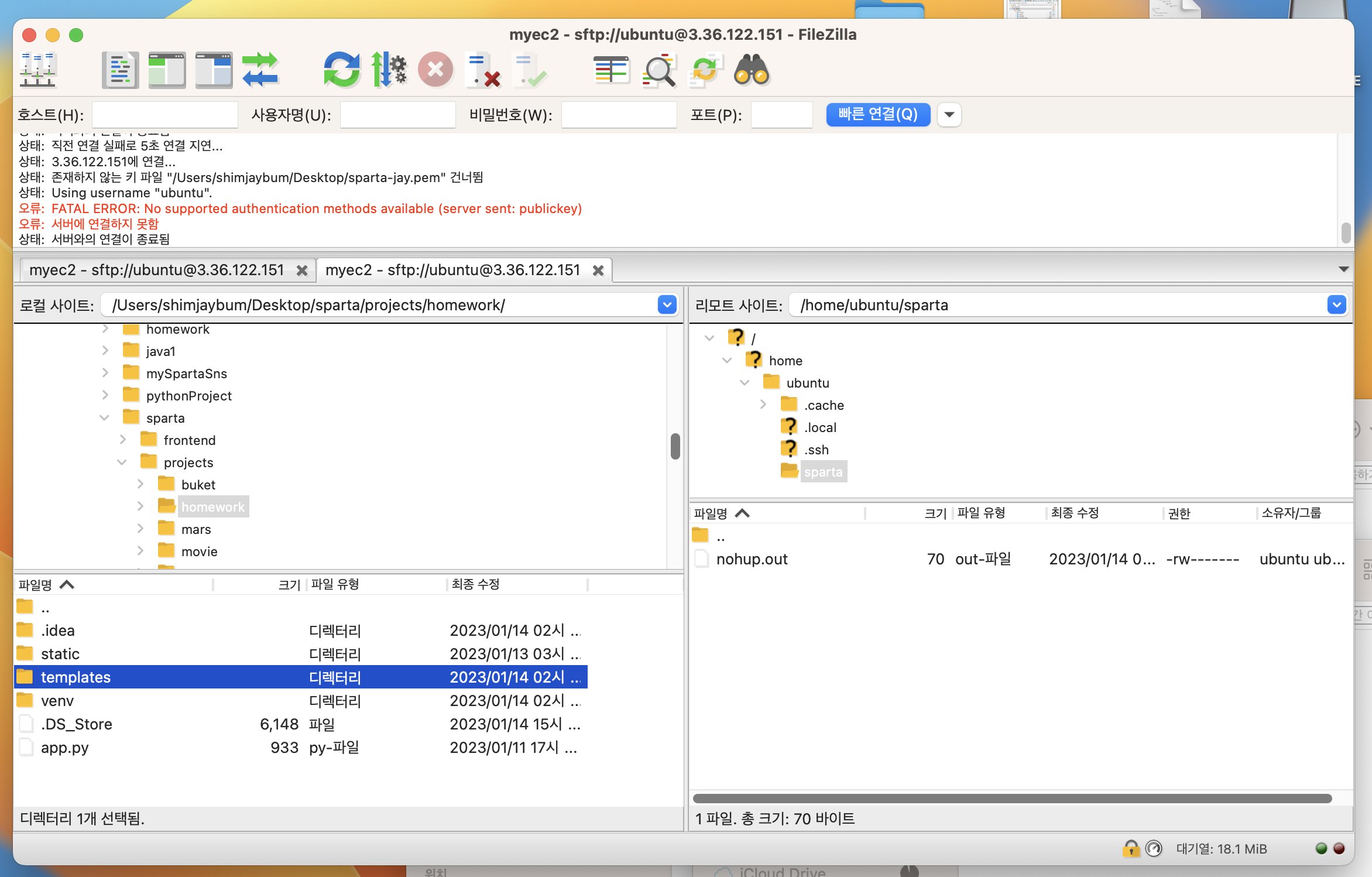Focus the username input field
Screen dimensions: 1372x877
pos(397,115)
